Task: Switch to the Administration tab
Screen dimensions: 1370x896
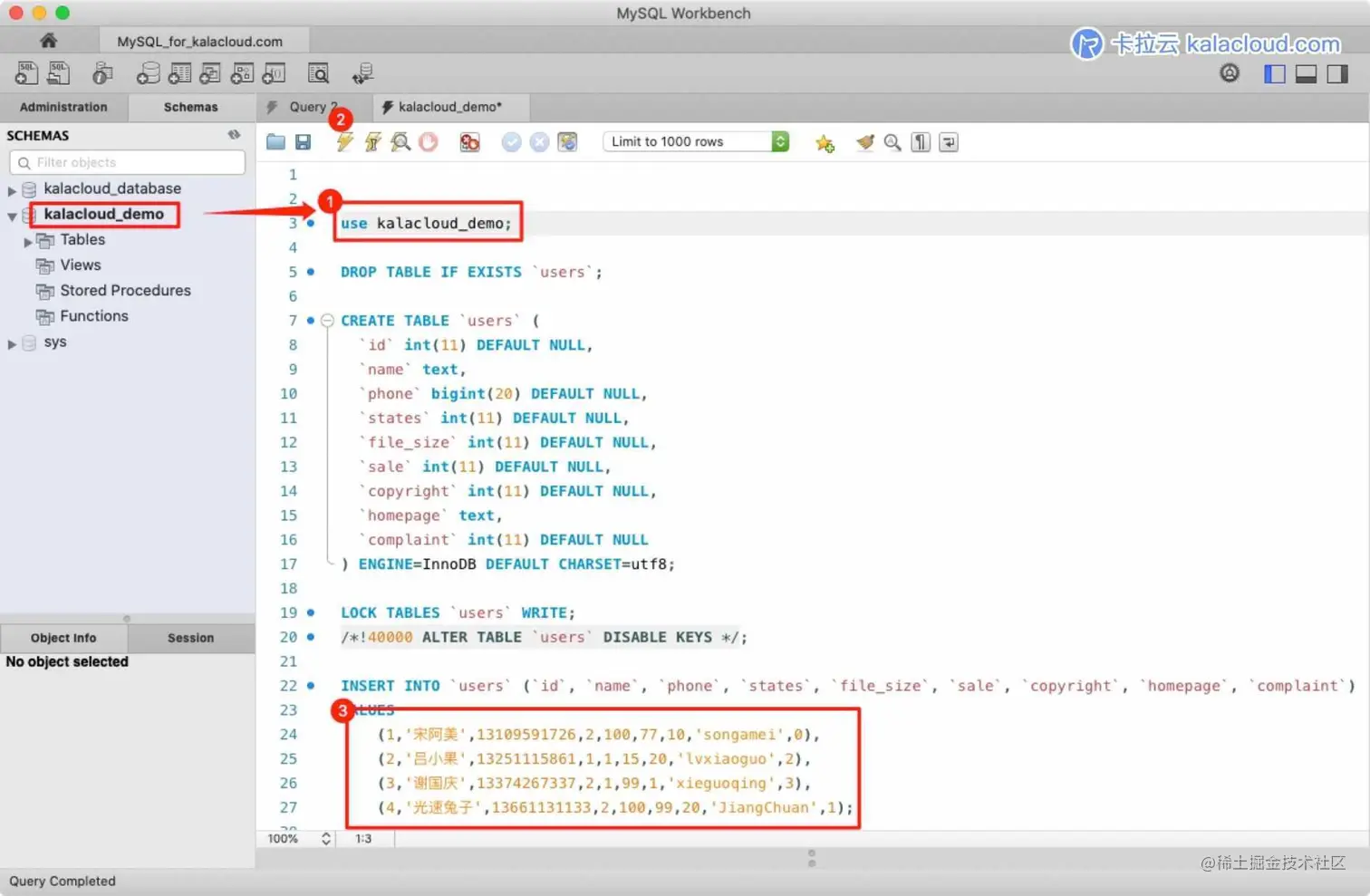Action: coord(63,107)
